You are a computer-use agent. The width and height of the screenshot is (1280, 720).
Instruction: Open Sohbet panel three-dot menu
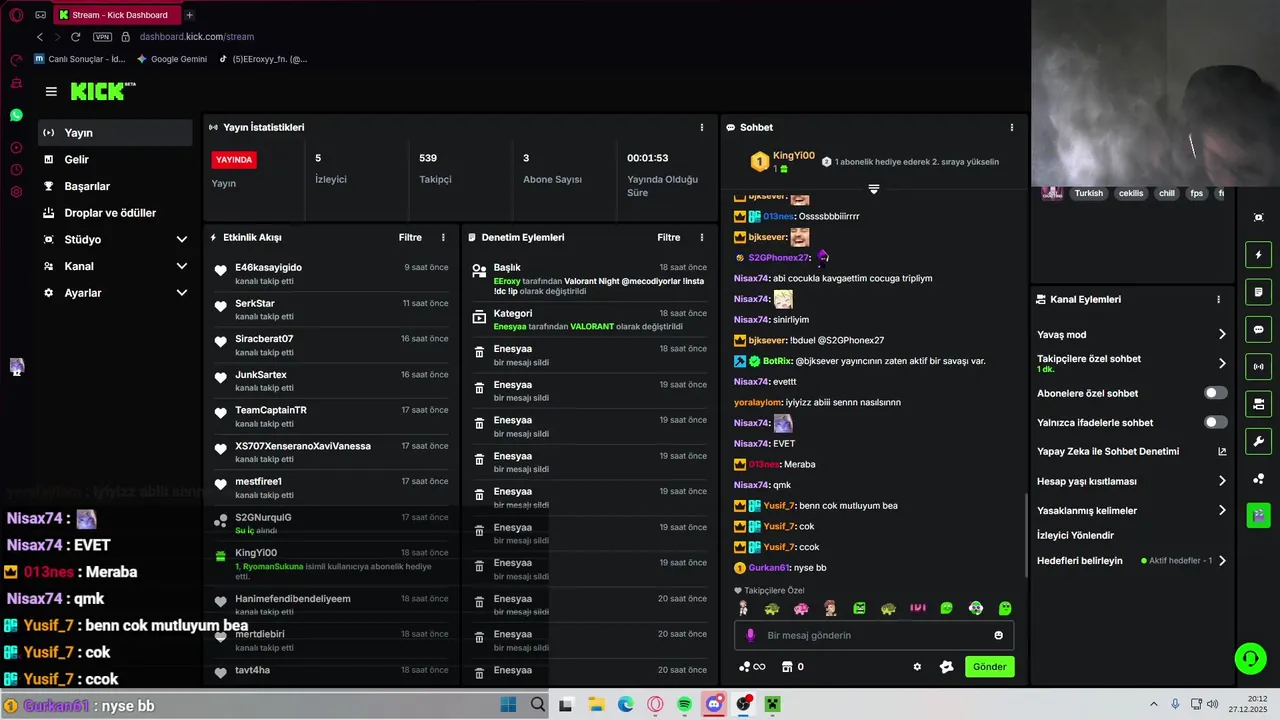[x=1011, y=127]
